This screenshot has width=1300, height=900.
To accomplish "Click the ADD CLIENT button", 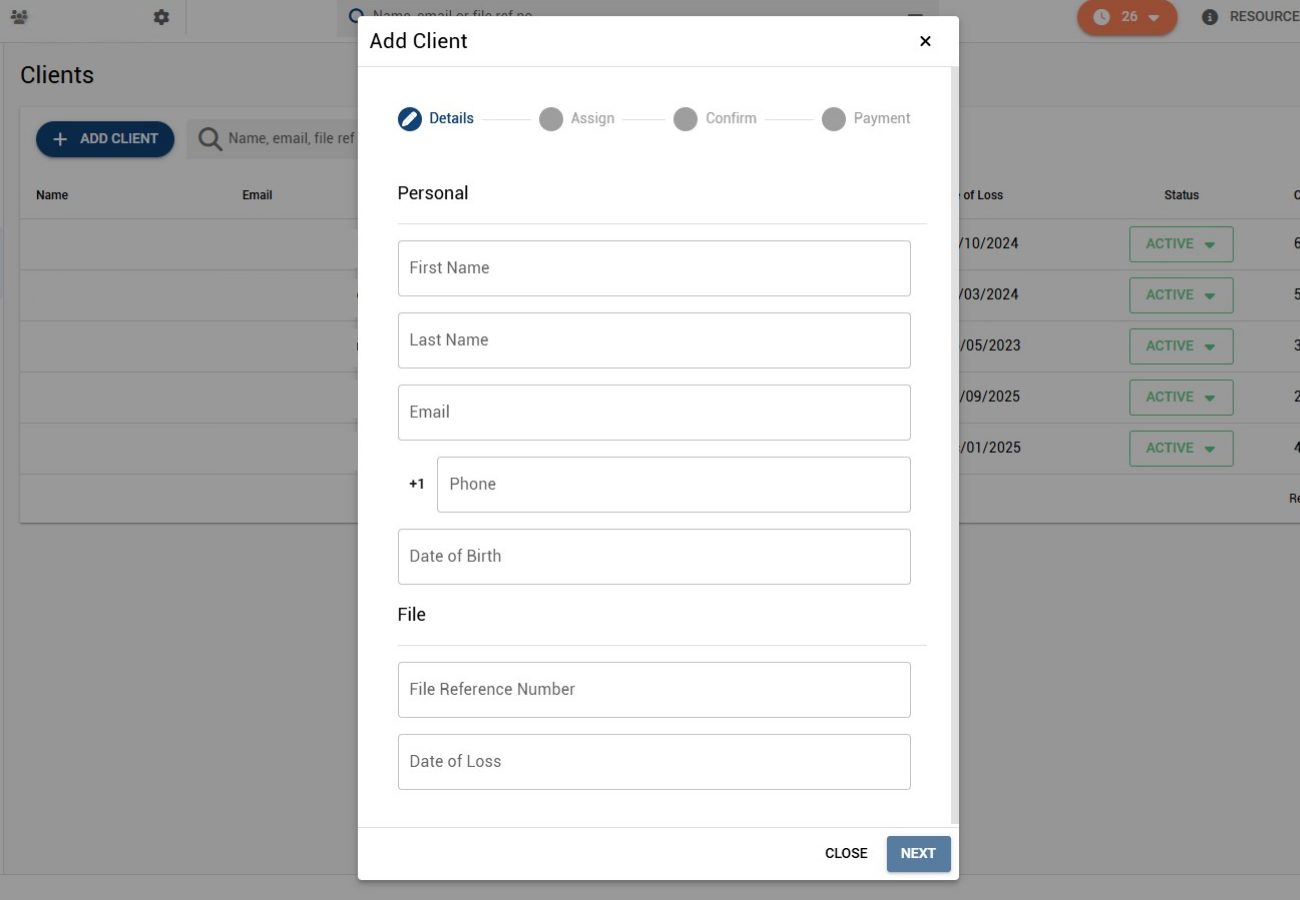I will tap(105, 139).
